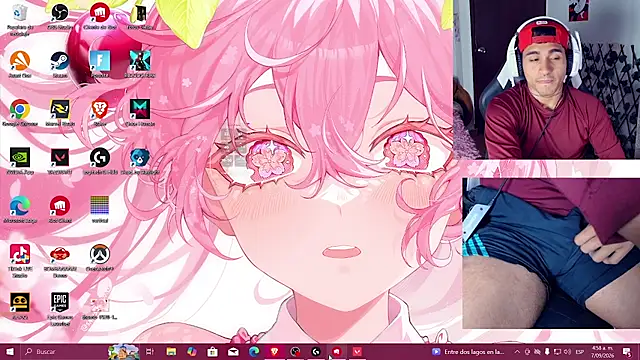Launch Riot Client icon beside Edge
The height and width of the screenshot is (360, 640).
[x=60, y=209]
